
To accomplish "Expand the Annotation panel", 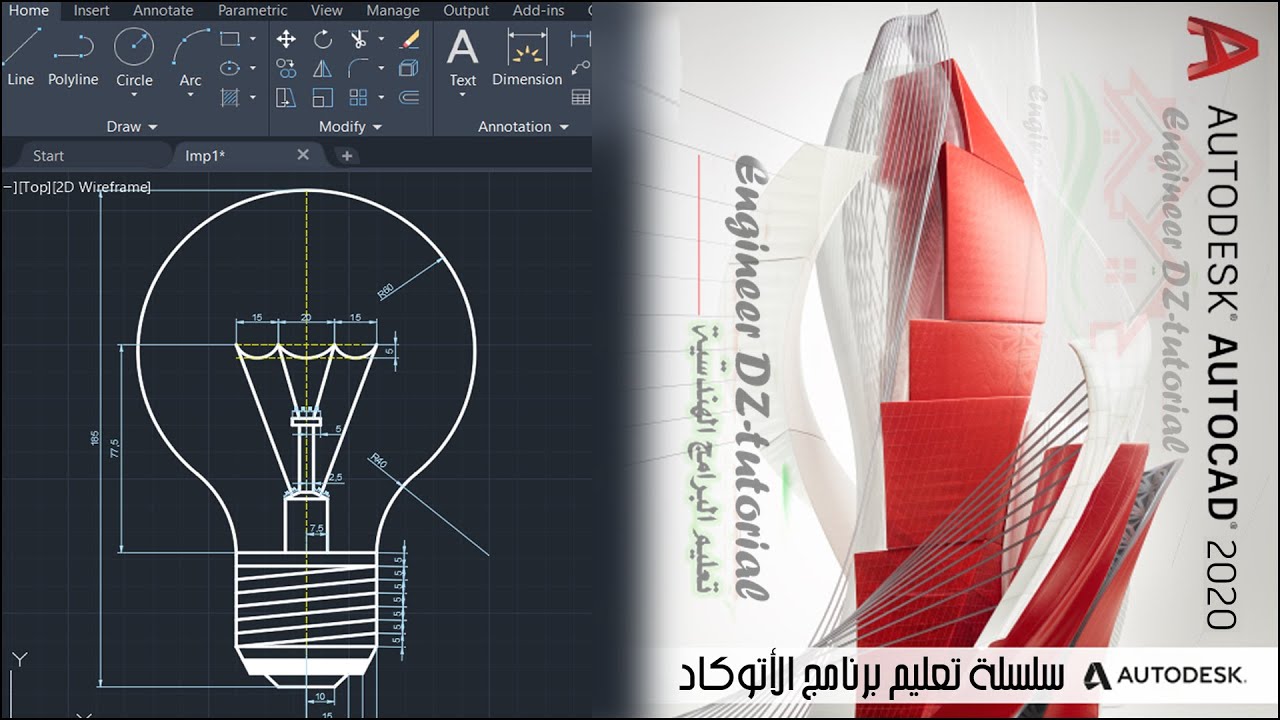I will coord(523,127).
